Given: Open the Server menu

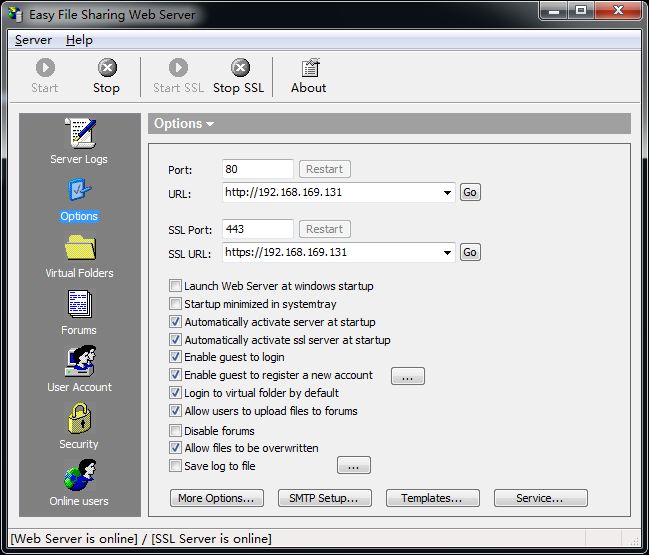Looking at the screenshot, I should coord(33,40).
